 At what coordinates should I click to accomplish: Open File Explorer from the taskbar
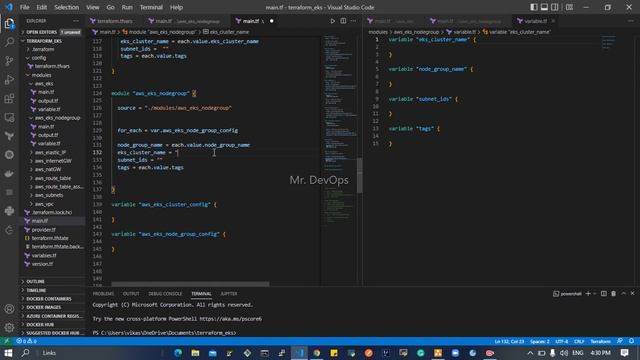[195, 353]
